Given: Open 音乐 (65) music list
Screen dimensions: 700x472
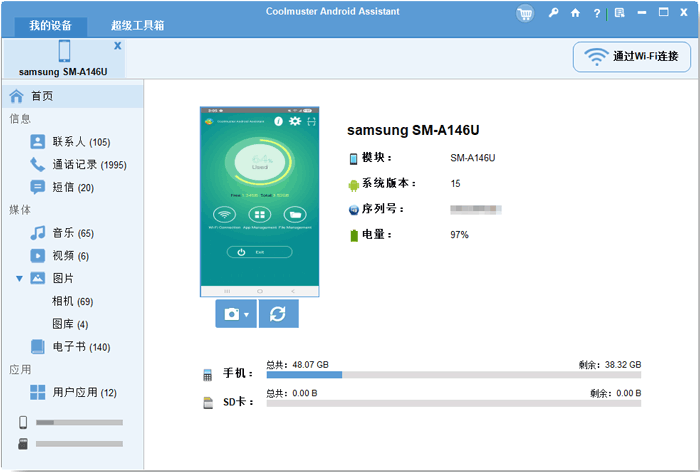Looking at the screenshot, I should [x=73, y=233].
